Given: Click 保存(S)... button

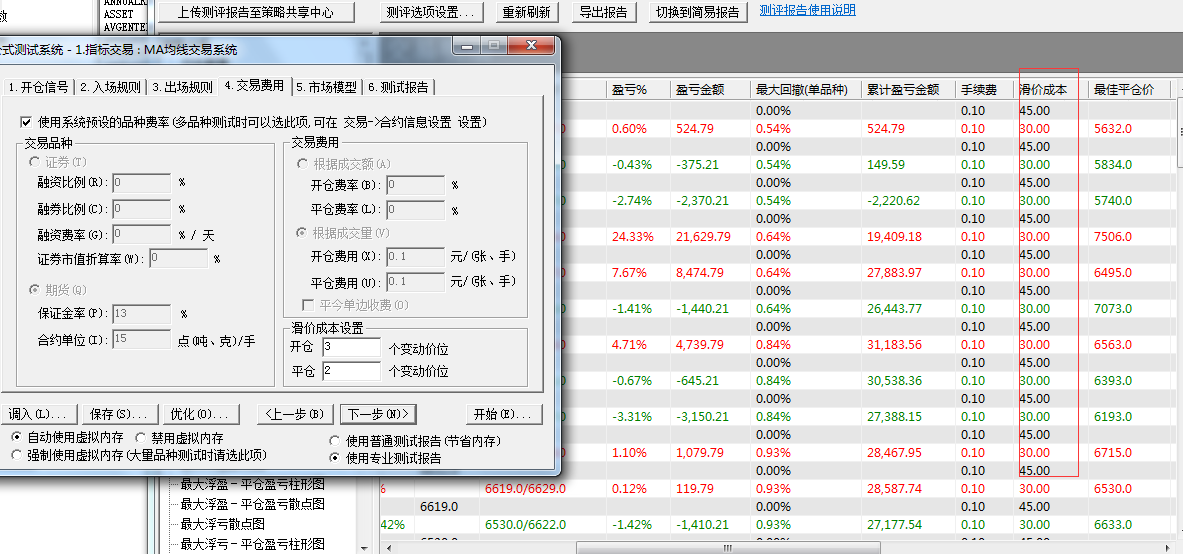Looking at the screenshot, I should click(116, 414).
